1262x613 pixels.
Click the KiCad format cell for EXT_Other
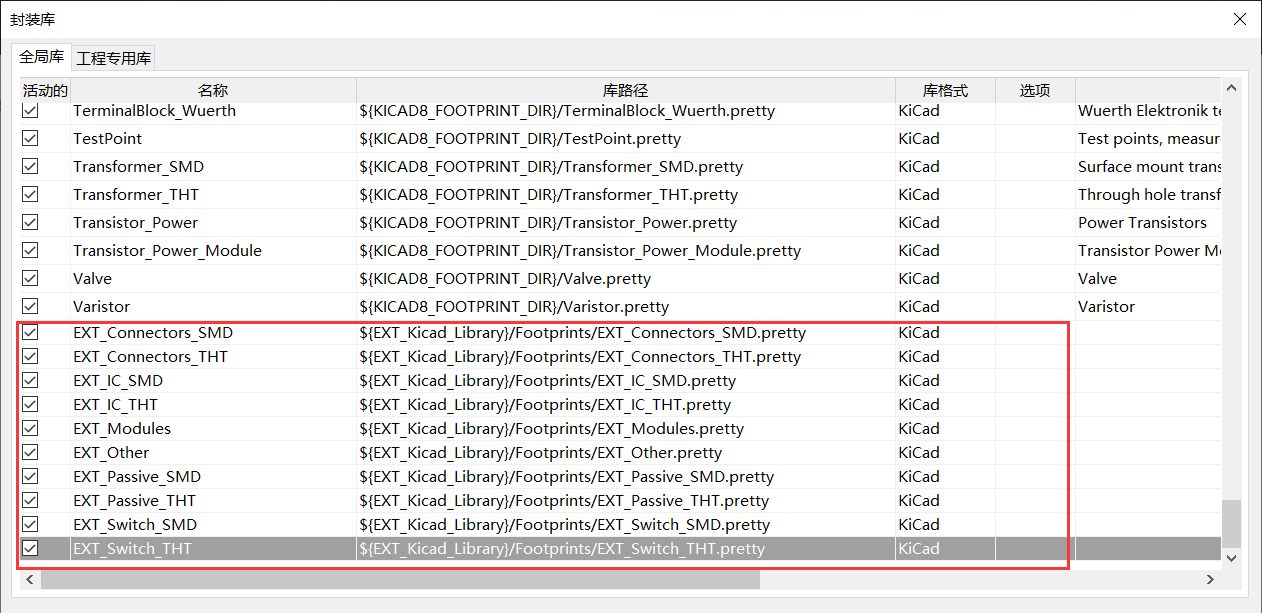(944, 452)
